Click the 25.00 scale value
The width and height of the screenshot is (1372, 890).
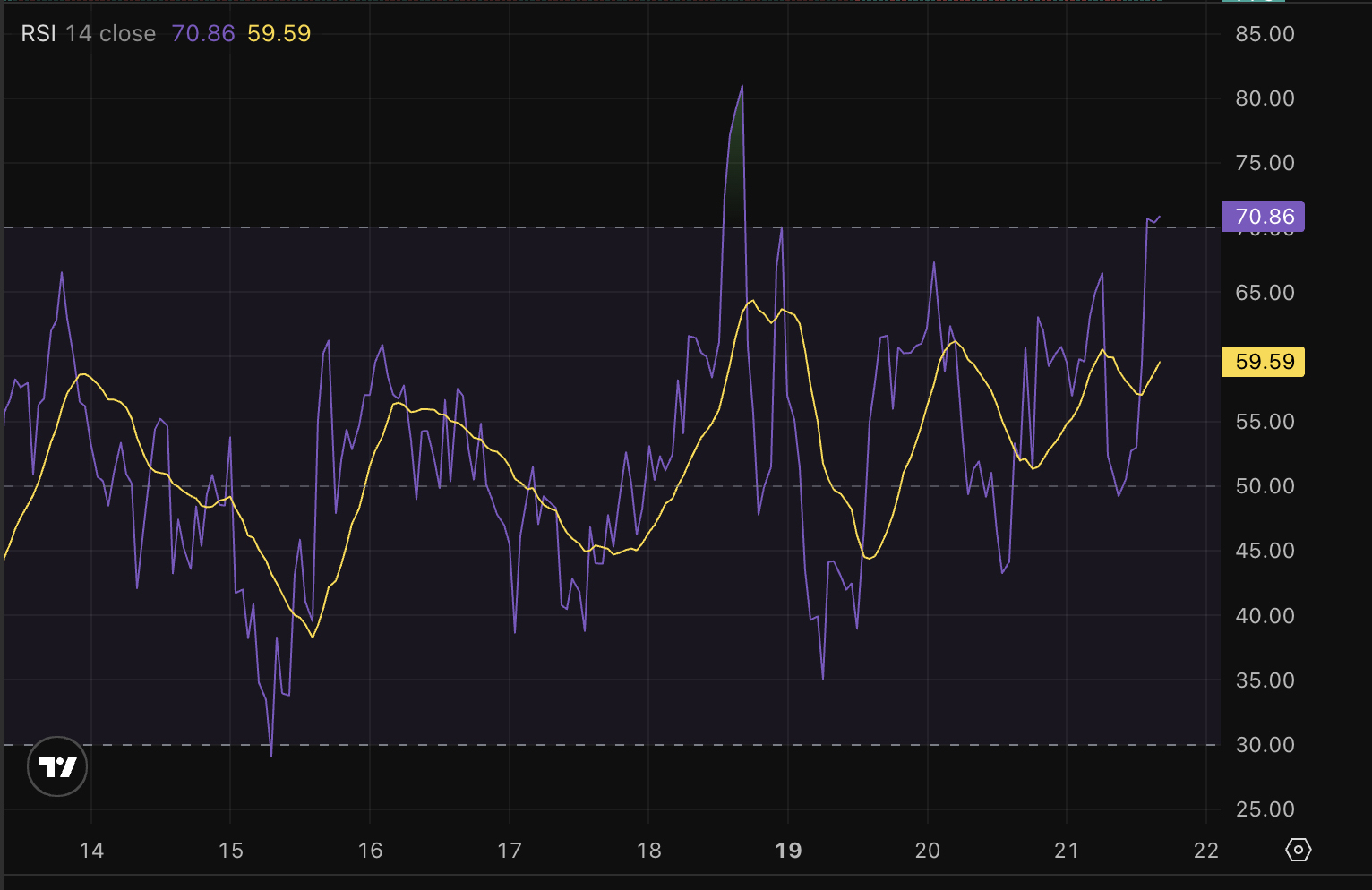[x=1265, y=809]
